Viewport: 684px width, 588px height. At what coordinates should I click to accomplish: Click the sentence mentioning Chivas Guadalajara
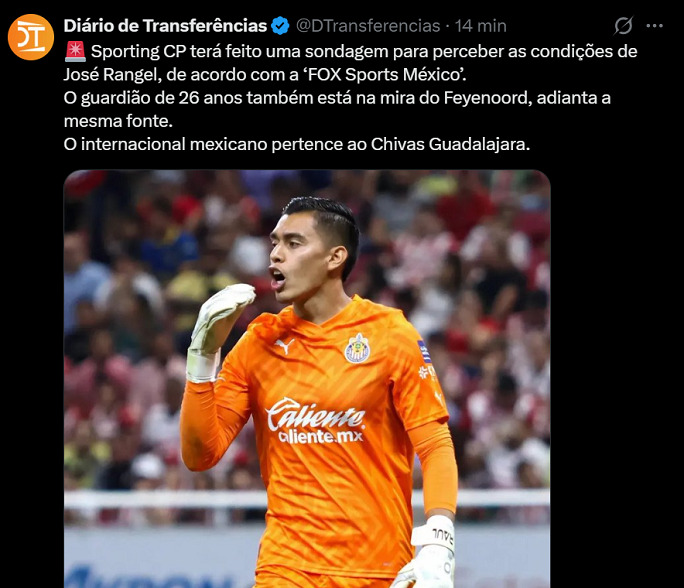point(297,144)
